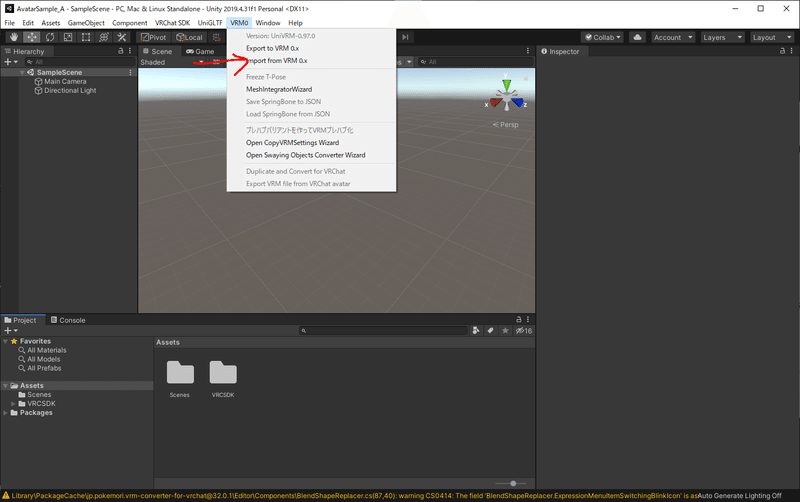The height and width of the screenshot is (502, 800).
Task: Select the Transform tool
Action: [x=104, y=37]
